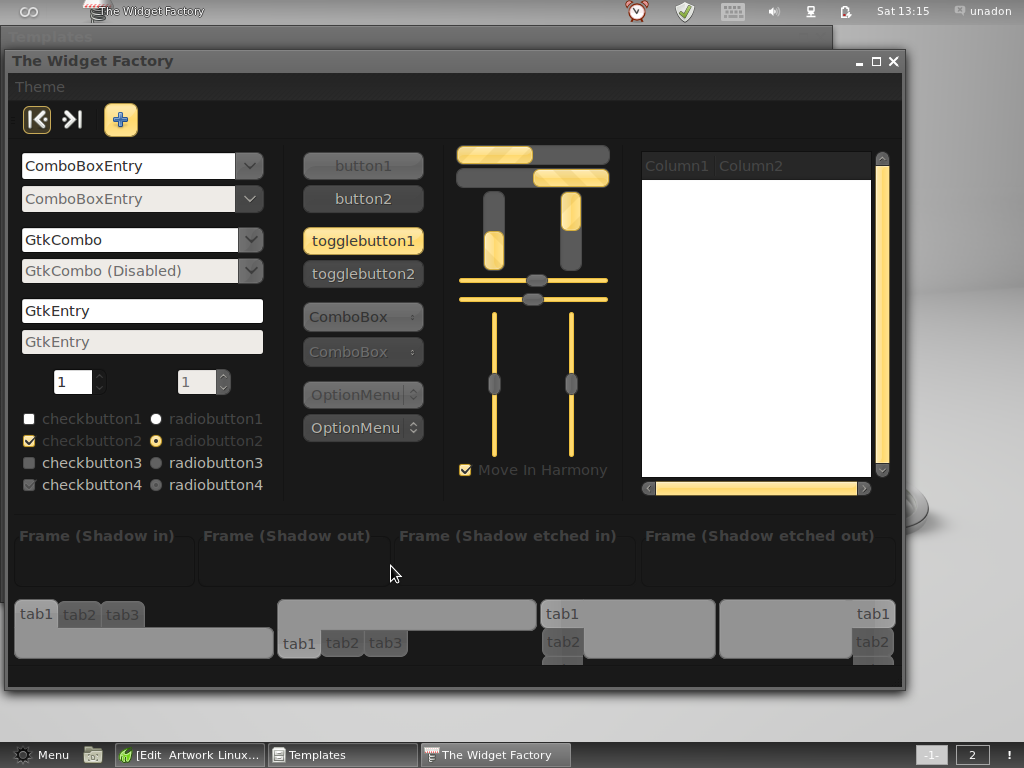Click the lower horizontal scale slider handle
1024x768 pixels.
tap(533, 300)
